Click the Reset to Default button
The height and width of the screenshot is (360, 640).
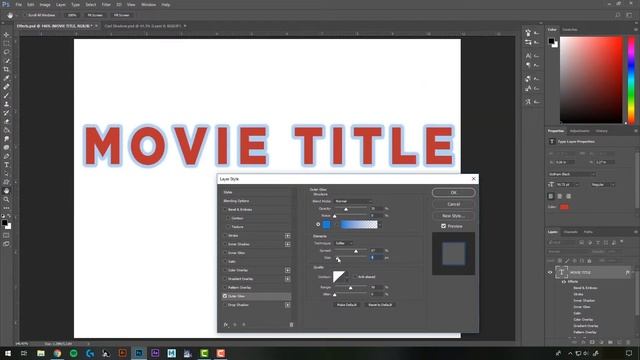380,305
